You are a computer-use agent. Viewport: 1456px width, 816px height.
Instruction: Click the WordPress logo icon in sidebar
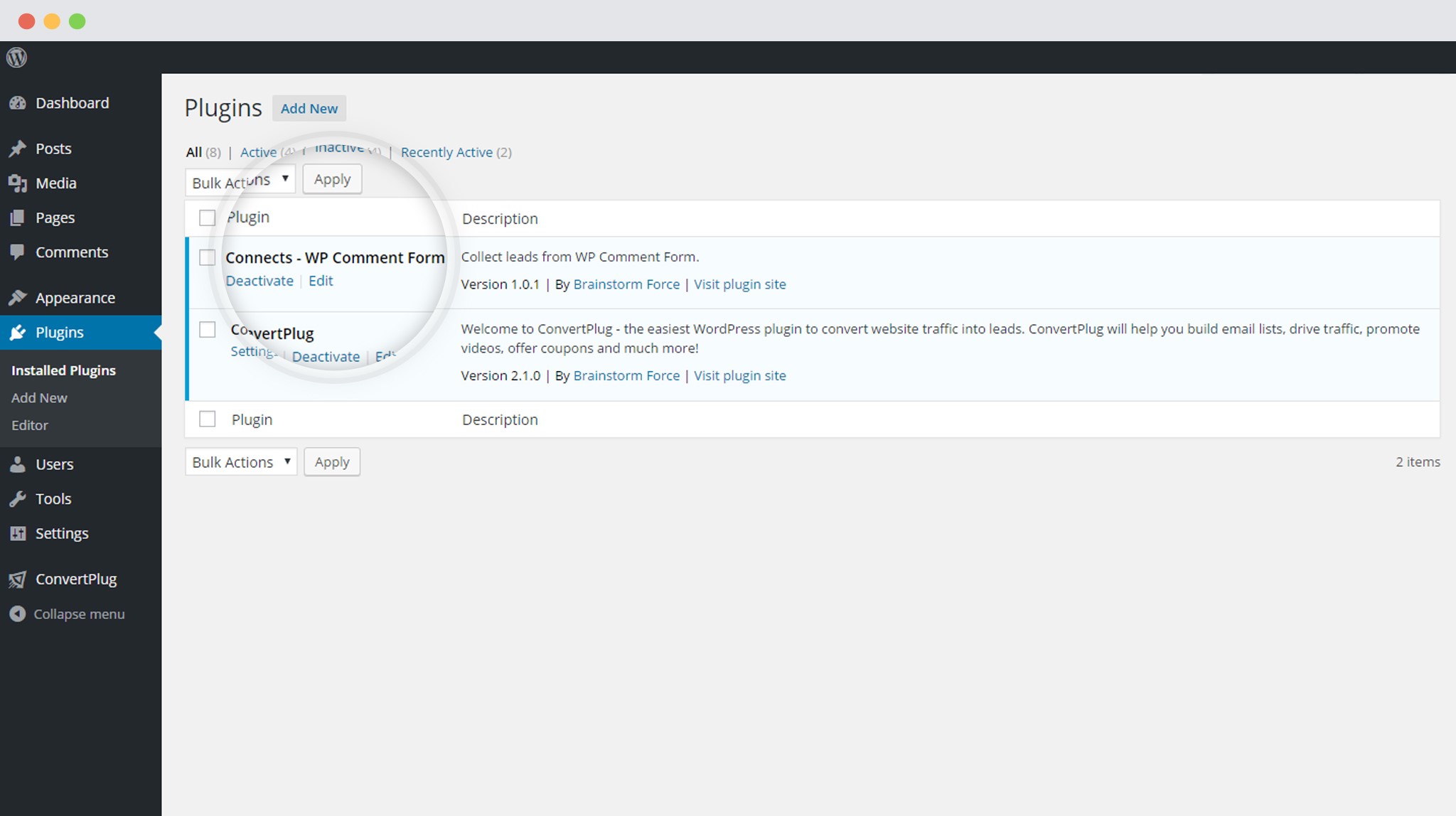(x=17, y=58)
